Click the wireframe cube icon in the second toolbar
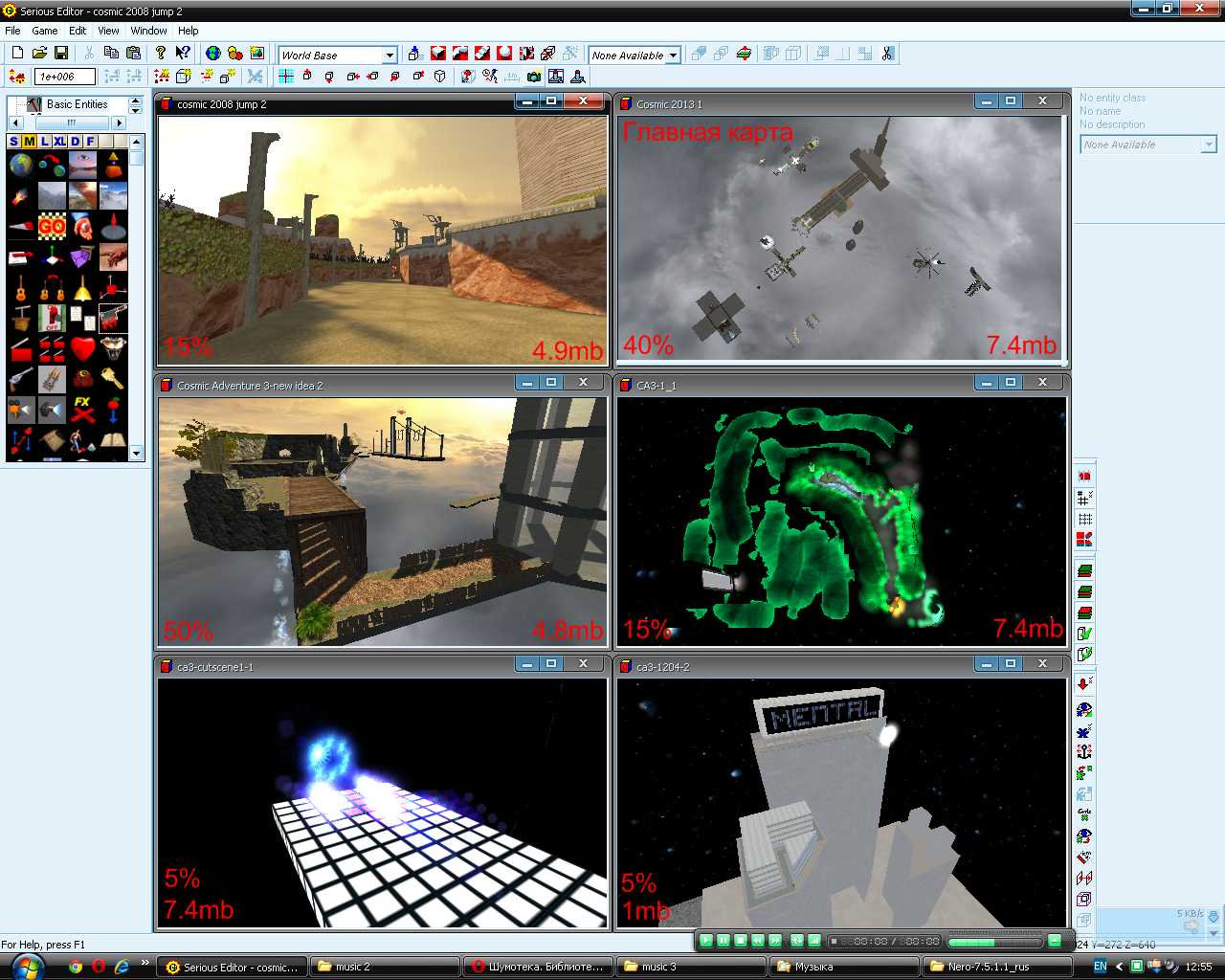The width and height of the screenshot is (1225, 980). 440,77
